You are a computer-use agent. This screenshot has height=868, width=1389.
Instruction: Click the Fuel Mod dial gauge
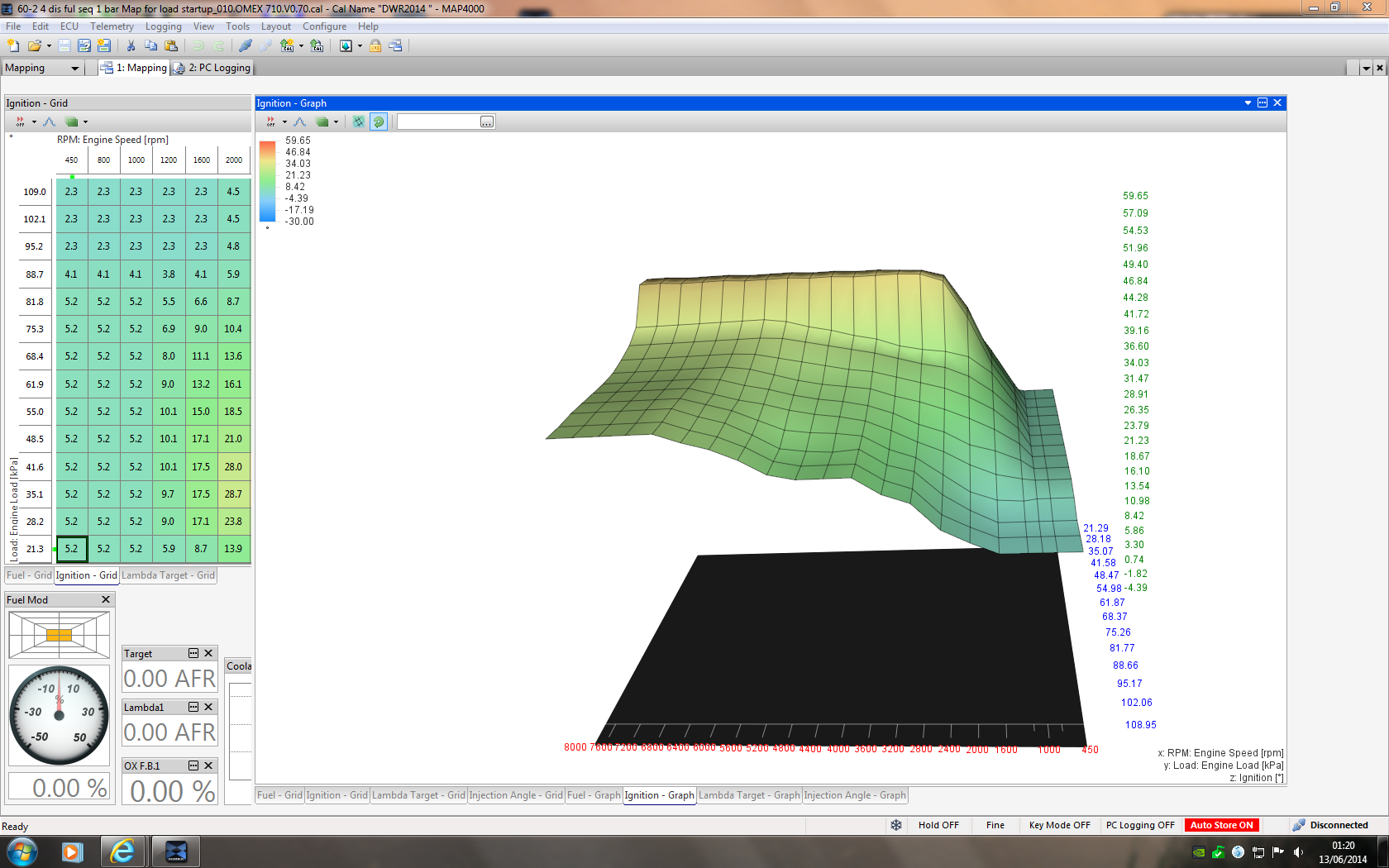tap(59, 715)
